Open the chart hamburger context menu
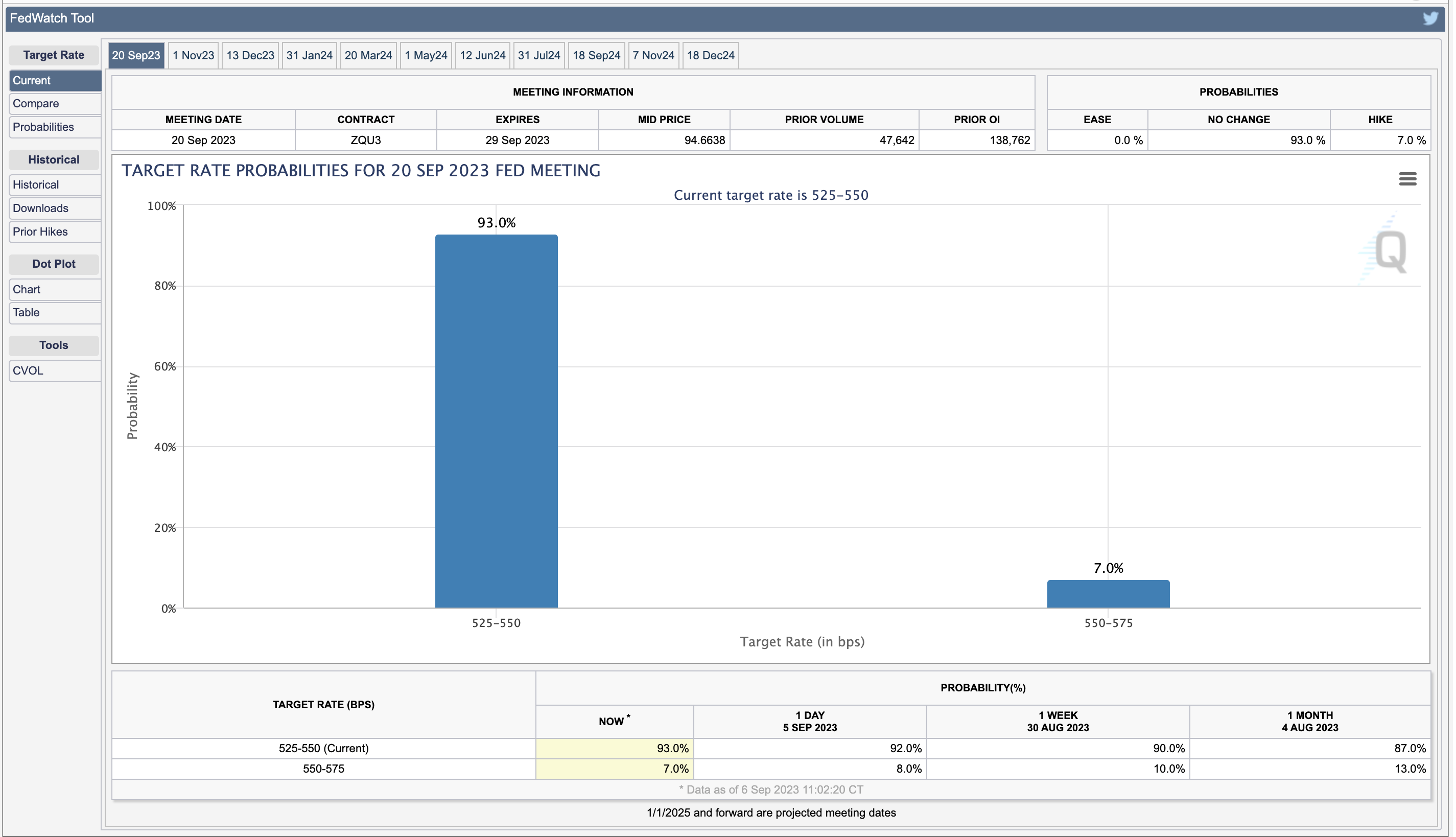 click(x=1407, y=179)
